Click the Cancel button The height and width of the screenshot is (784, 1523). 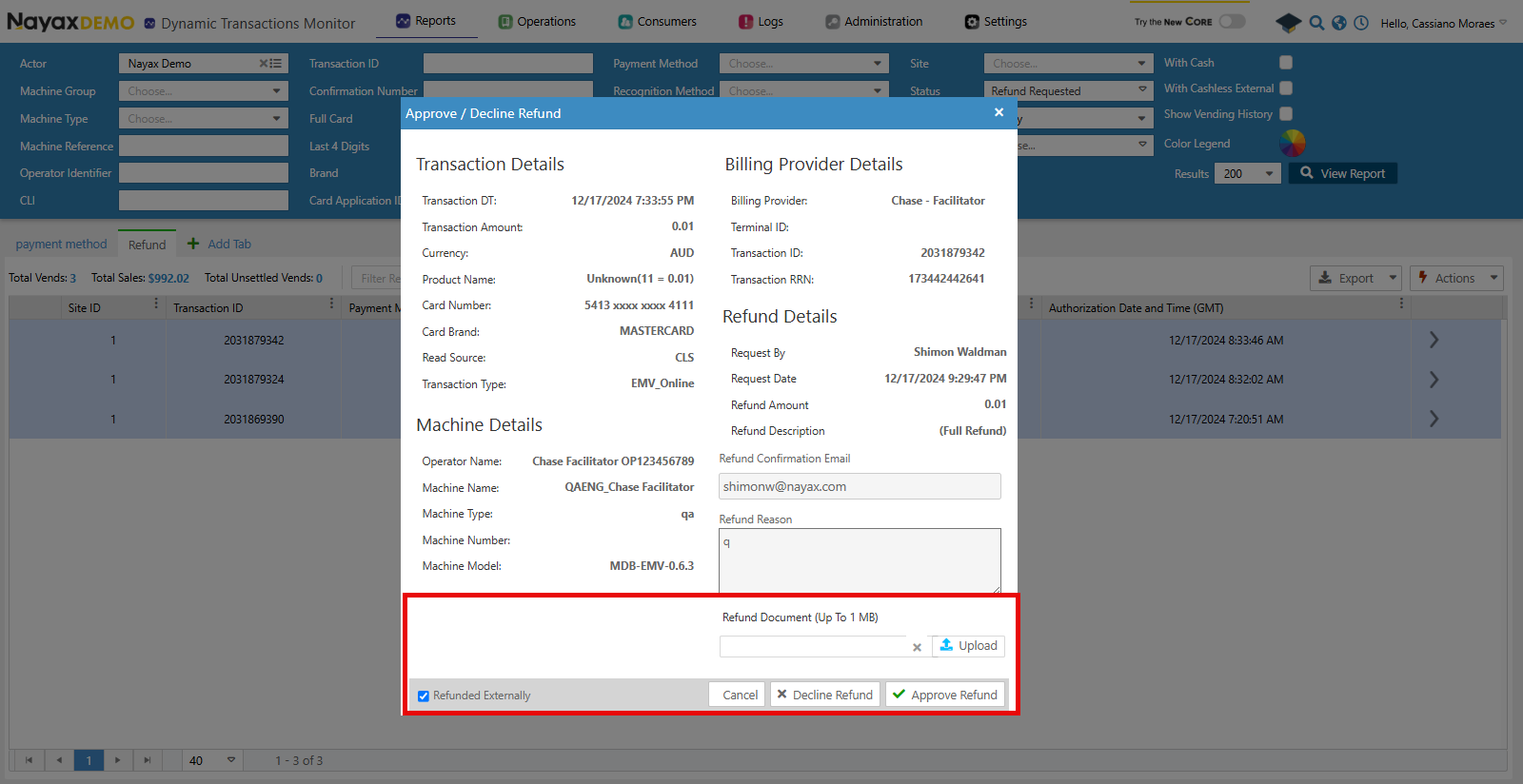coord(739,695)
